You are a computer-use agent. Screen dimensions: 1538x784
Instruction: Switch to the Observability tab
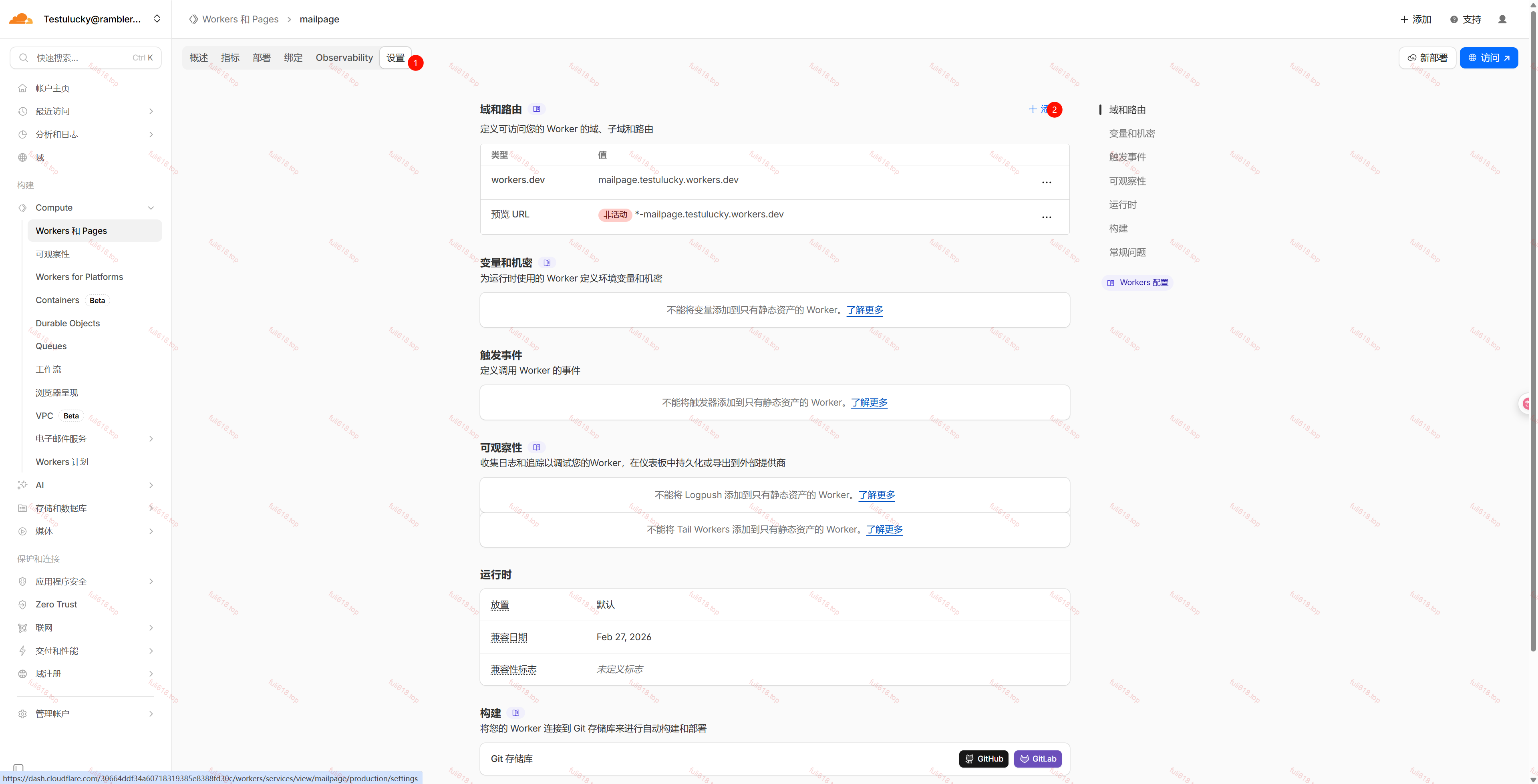click(344, 57)
